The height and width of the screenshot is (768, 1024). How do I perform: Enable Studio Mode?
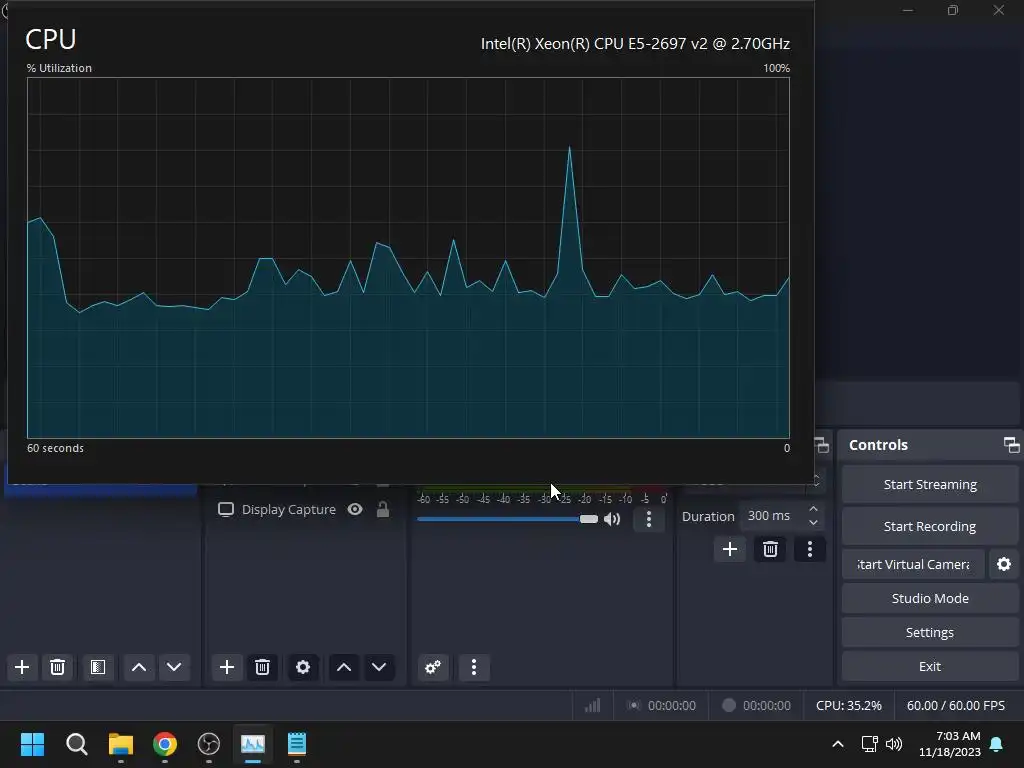coord(930,598)
